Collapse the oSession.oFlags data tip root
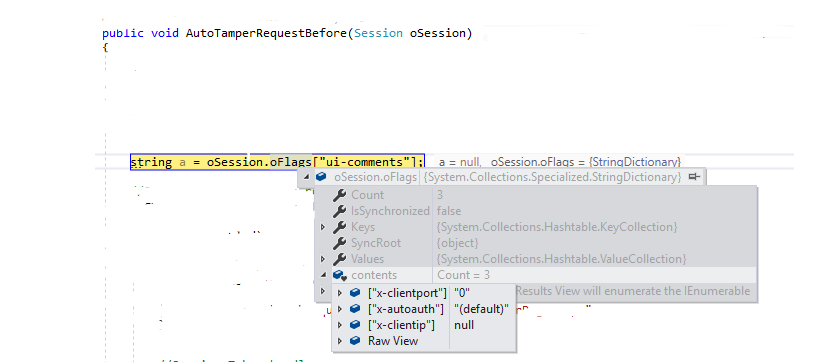The height and width of the screenshot is (362, 813). (x=306, y=177)
